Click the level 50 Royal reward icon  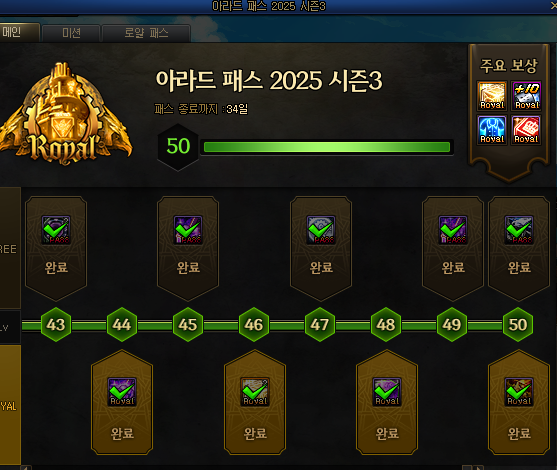coord(519,392)
